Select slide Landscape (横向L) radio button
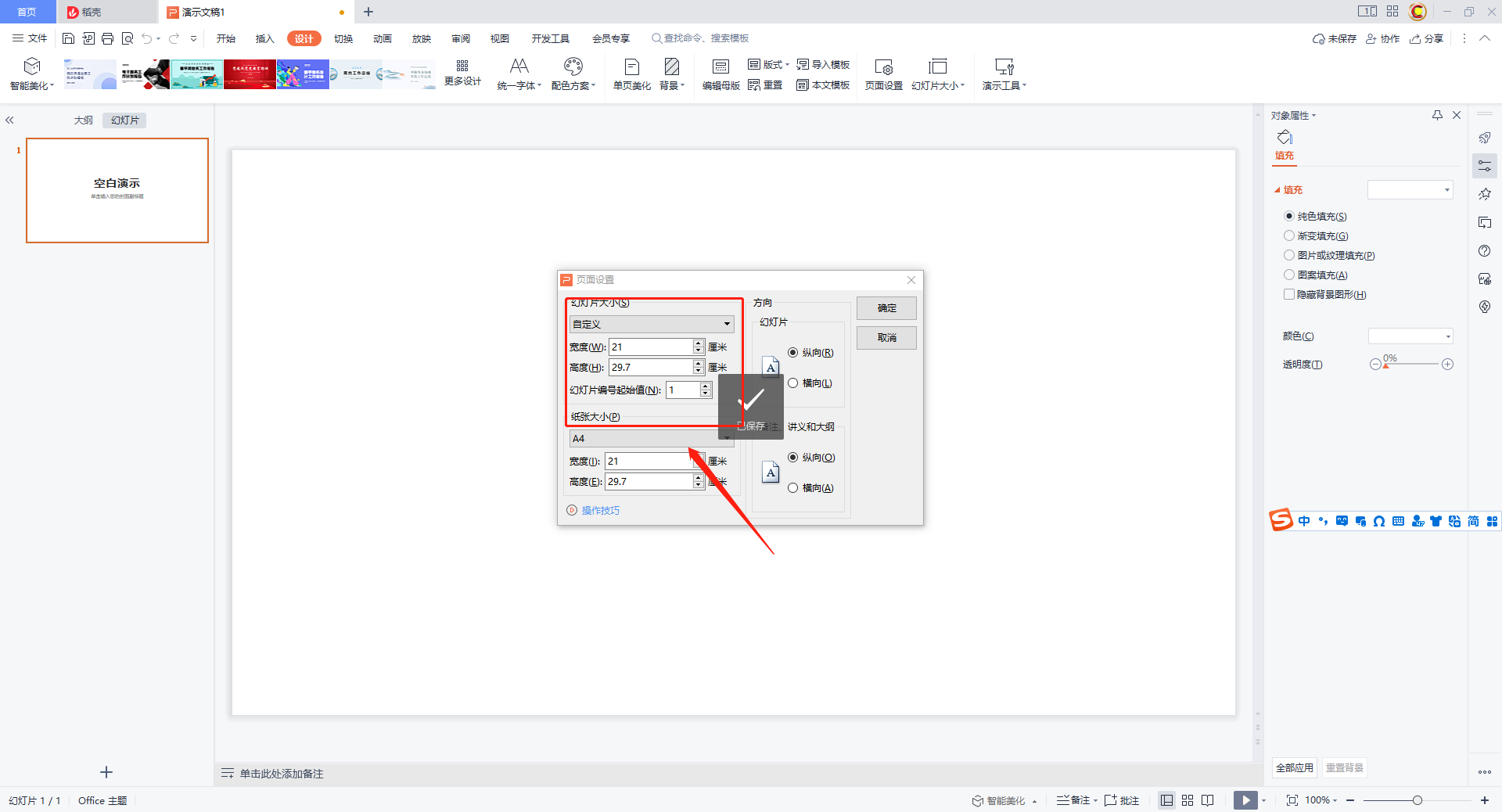 (x=793, y=383)
